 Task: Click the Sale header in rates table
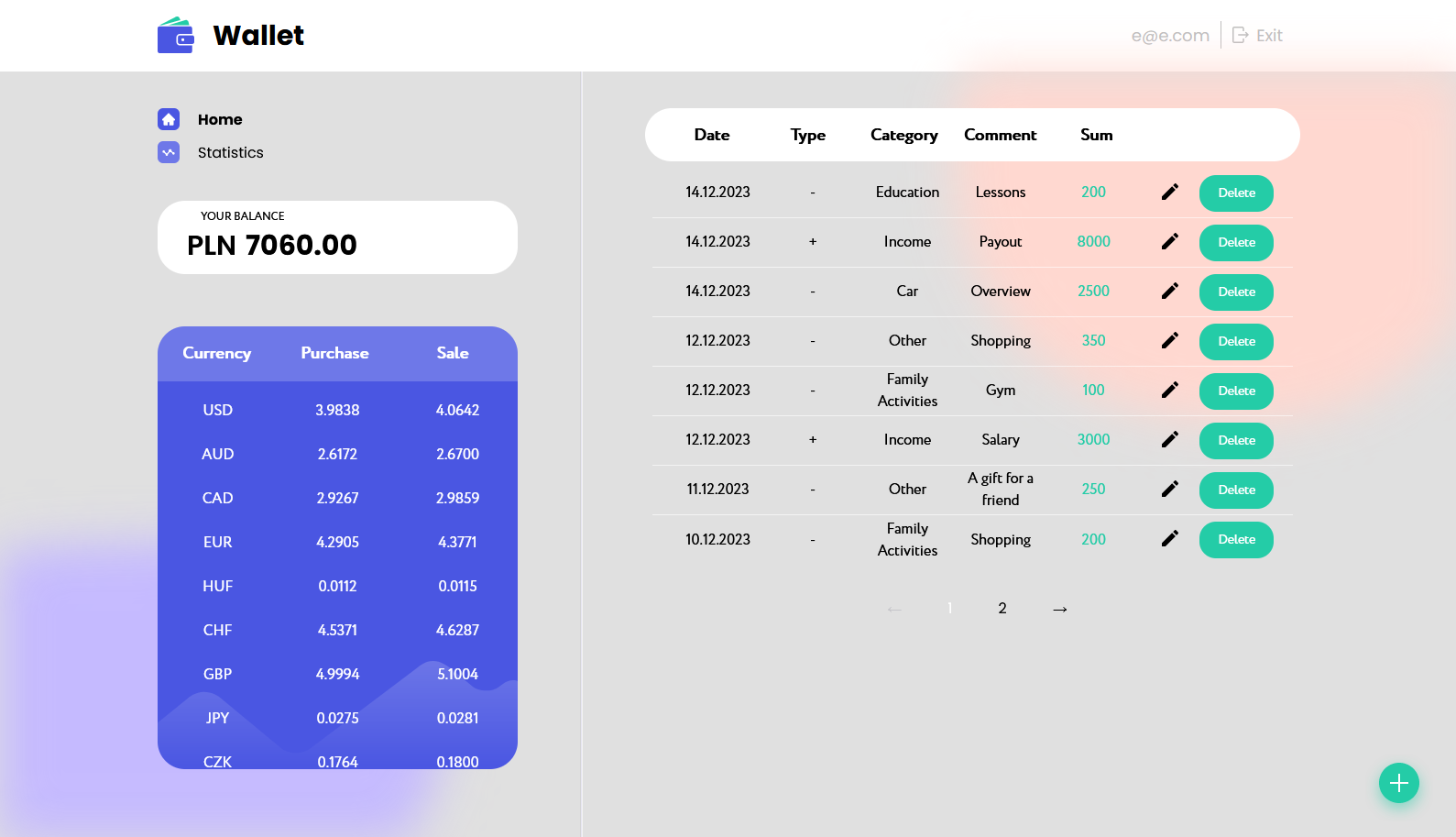coord(453,353)
